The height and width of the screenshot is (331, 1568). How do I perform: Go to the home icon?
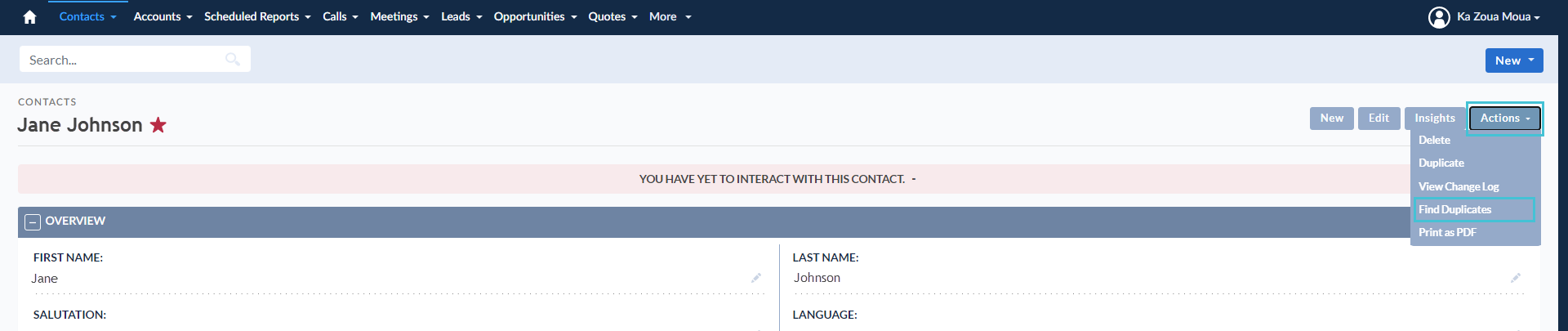click(29, 17)
